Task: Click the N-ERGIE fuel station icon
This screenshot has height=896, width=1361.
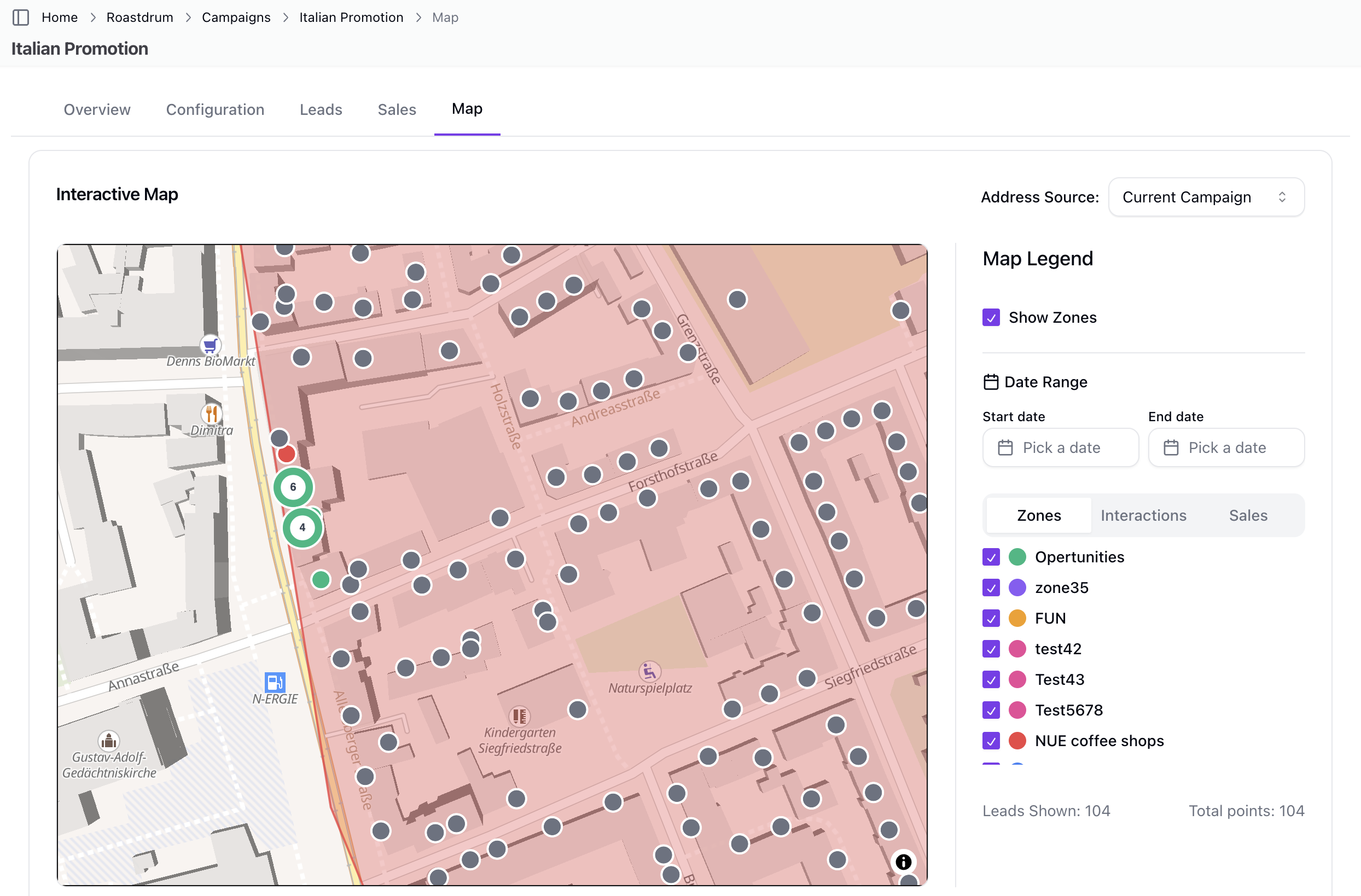Action: click(275, 682)
